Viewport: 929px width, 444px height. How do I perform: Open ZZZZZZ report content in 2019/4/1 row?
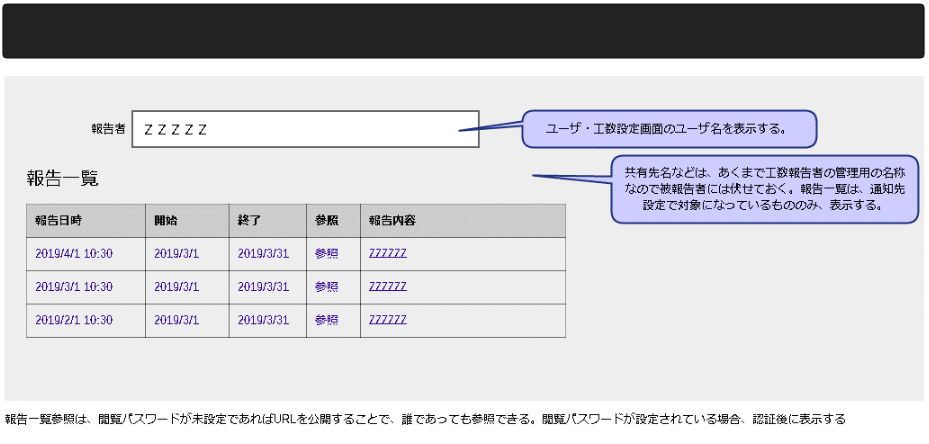coord(387,254)
